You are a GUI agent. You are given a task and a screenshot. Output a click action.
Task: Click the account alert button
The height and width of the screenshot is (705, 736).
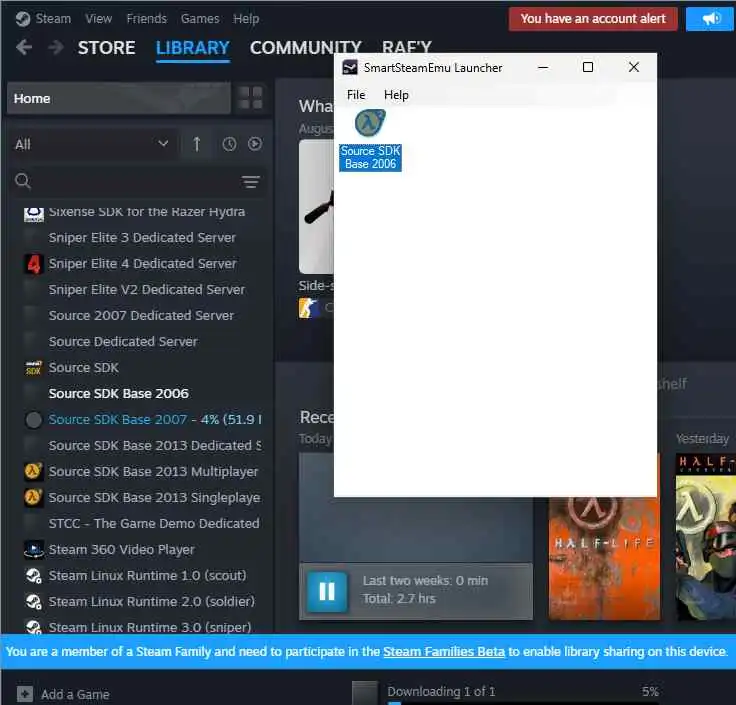click(x=593, y=19)
